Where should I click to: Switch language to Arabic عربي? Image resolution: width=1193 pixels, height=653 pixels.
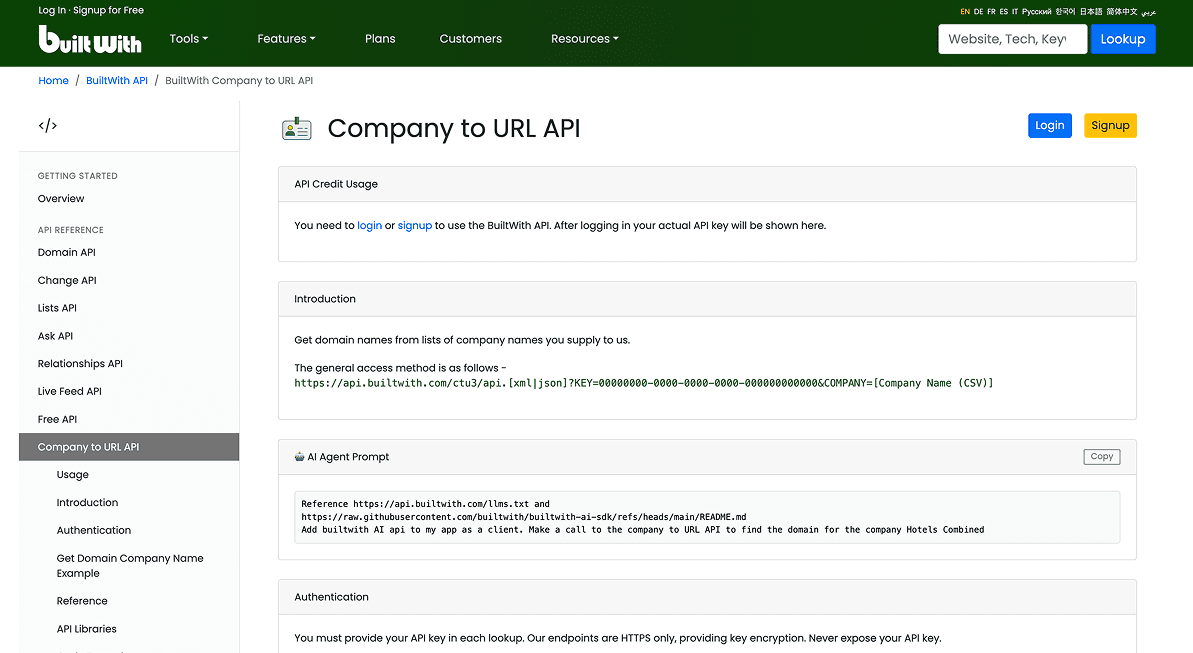pyautogui.click(x=1149, y=11)
